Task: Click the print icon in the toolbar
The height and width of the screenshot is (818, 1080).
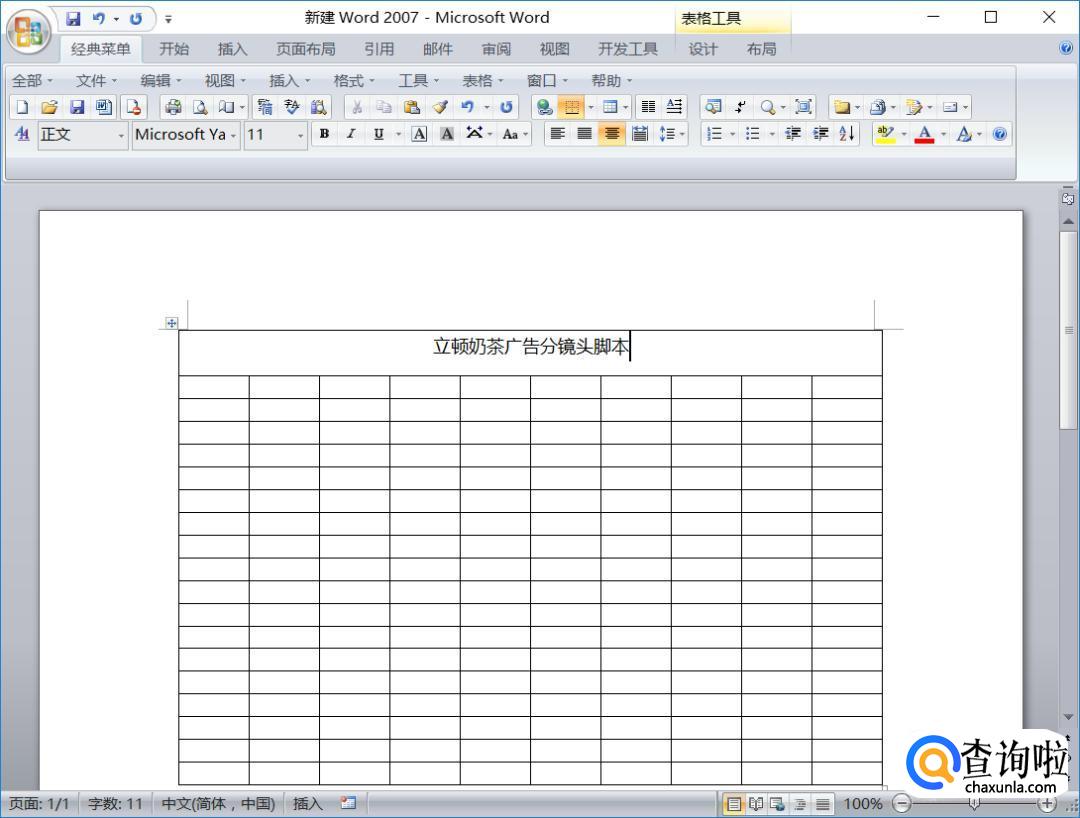Action: coord(174,107)
